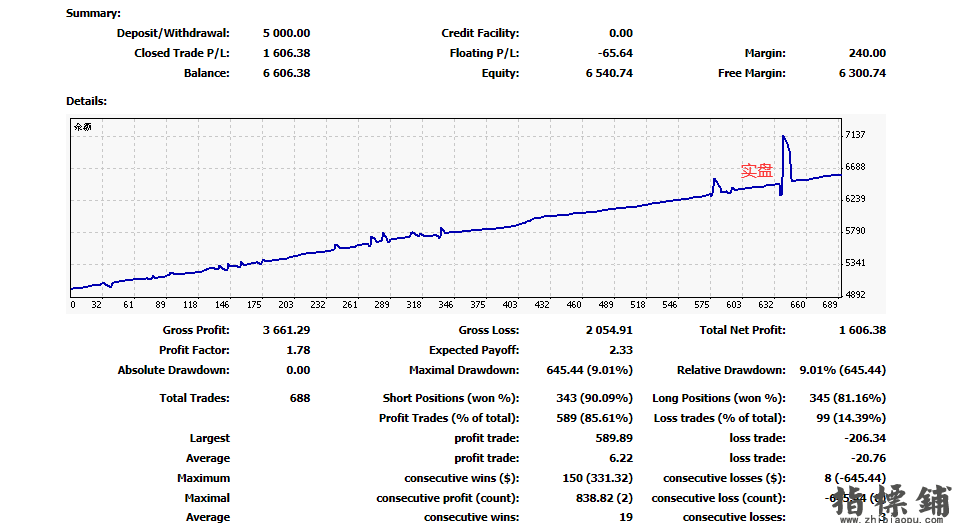Select Profit Trades value 589 (85.61%)
Screen dimensions: 963x528
595,418
